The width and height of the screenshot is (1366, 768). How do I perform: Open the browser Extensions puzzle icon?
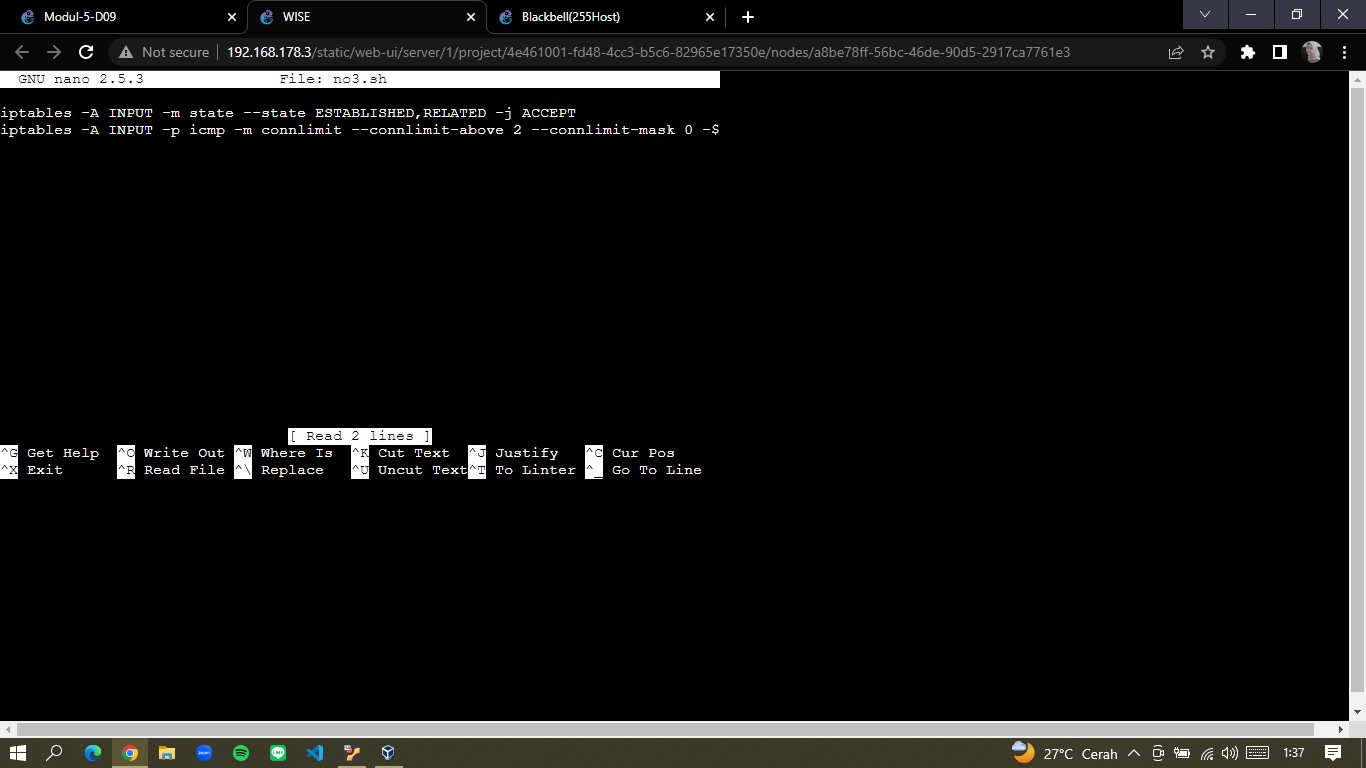click(1247, 52)
